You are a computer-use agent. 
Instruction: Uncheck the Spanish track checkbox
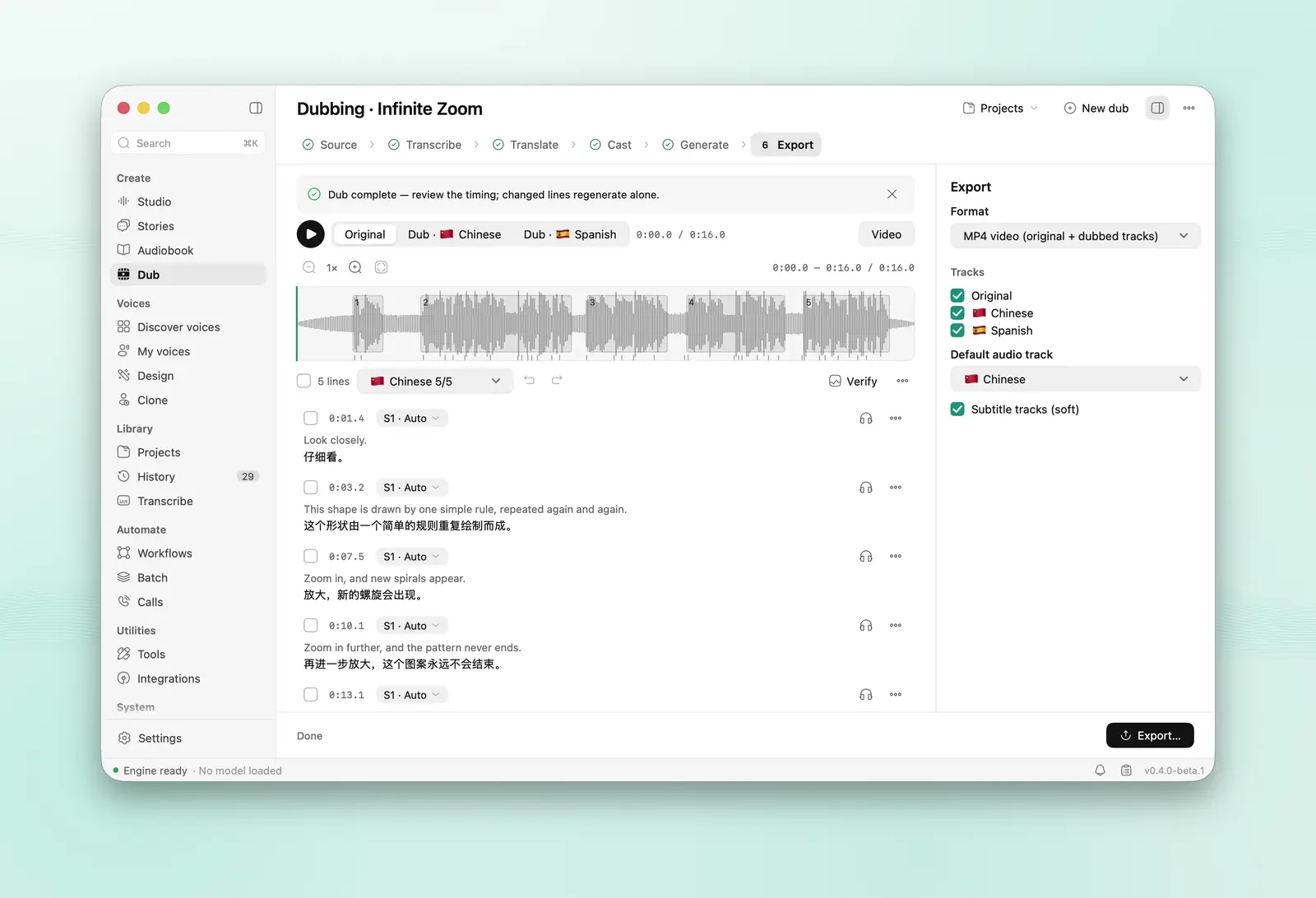pyautogui.click(x=957, y=331)
